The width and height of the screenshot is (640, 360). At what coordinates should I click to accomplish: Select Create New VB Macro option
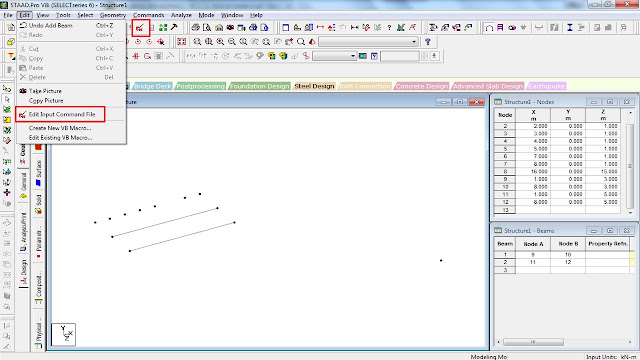60,128
